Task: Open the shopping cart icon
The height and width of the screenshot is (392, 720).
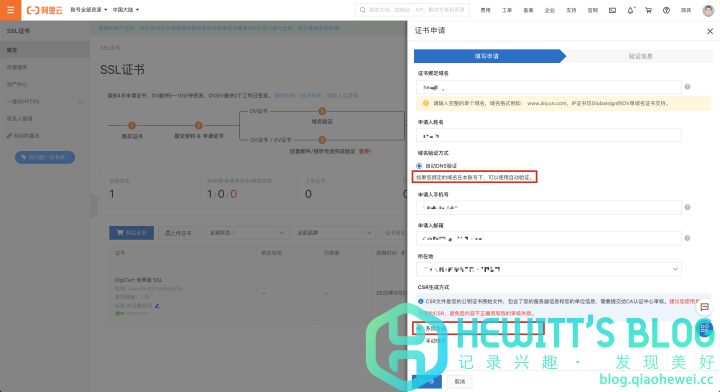Action: (x=648, y=10)
